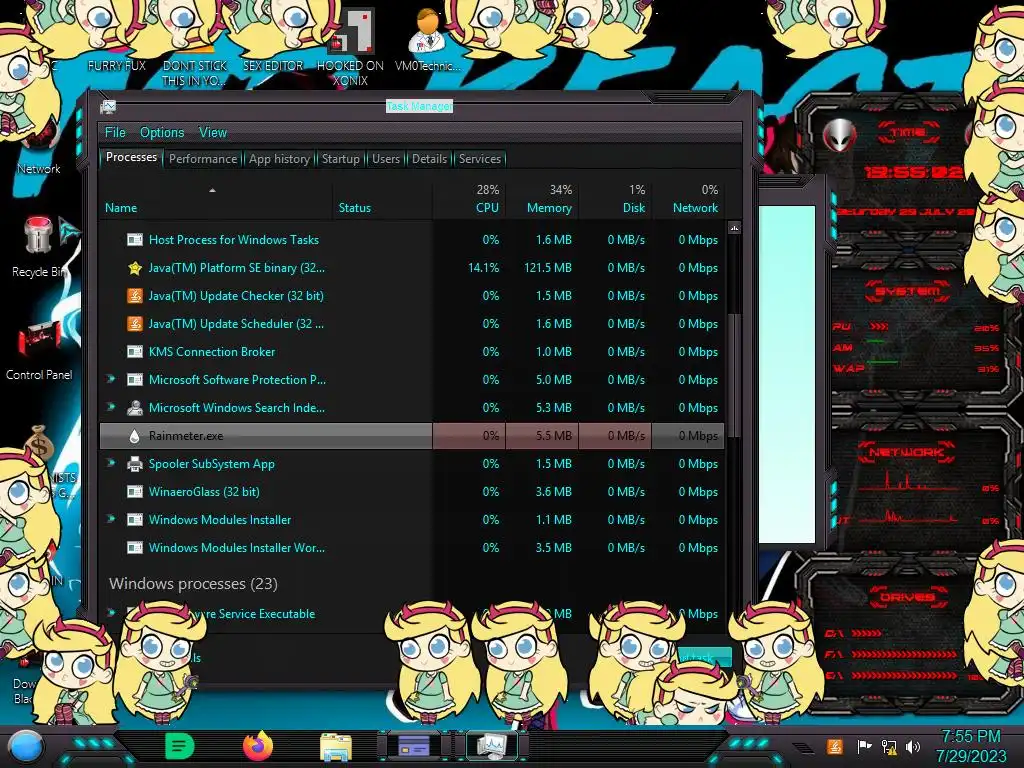Click the Task Manager title bar icon
Screen dimensions: 1024x768
pyautogui.click(x=108, y=106)
